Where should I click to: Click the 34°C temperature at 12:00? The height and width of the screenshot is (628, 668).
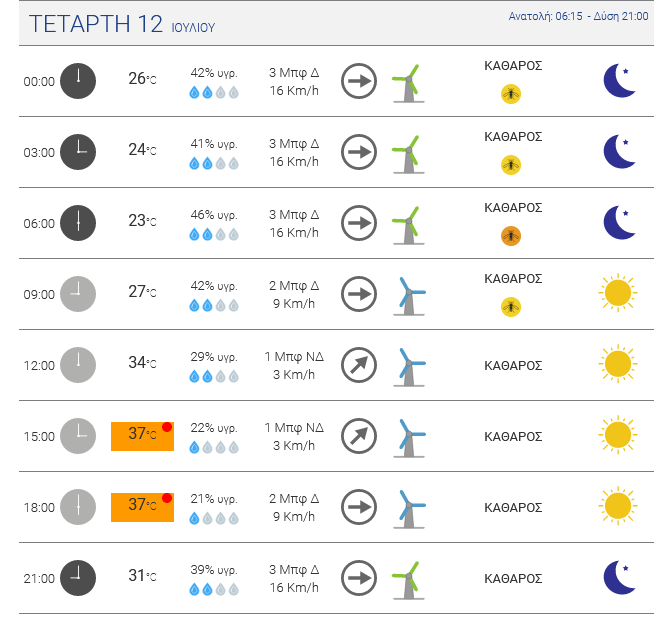point(142,363)
